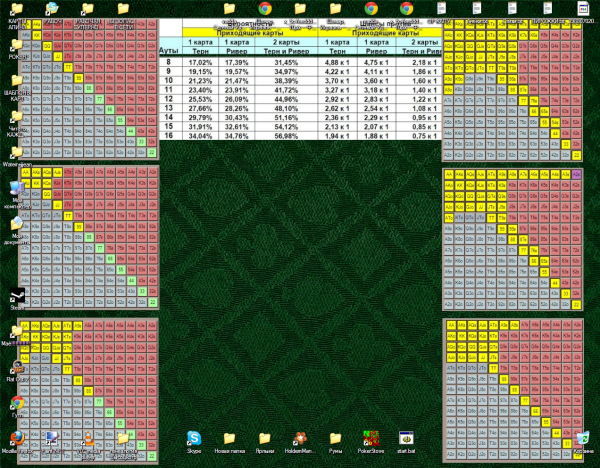Viewport: 600px width, 468px height.
Task: Select the Mozilla Firefox desktop icon
Action: pos(17,438)
